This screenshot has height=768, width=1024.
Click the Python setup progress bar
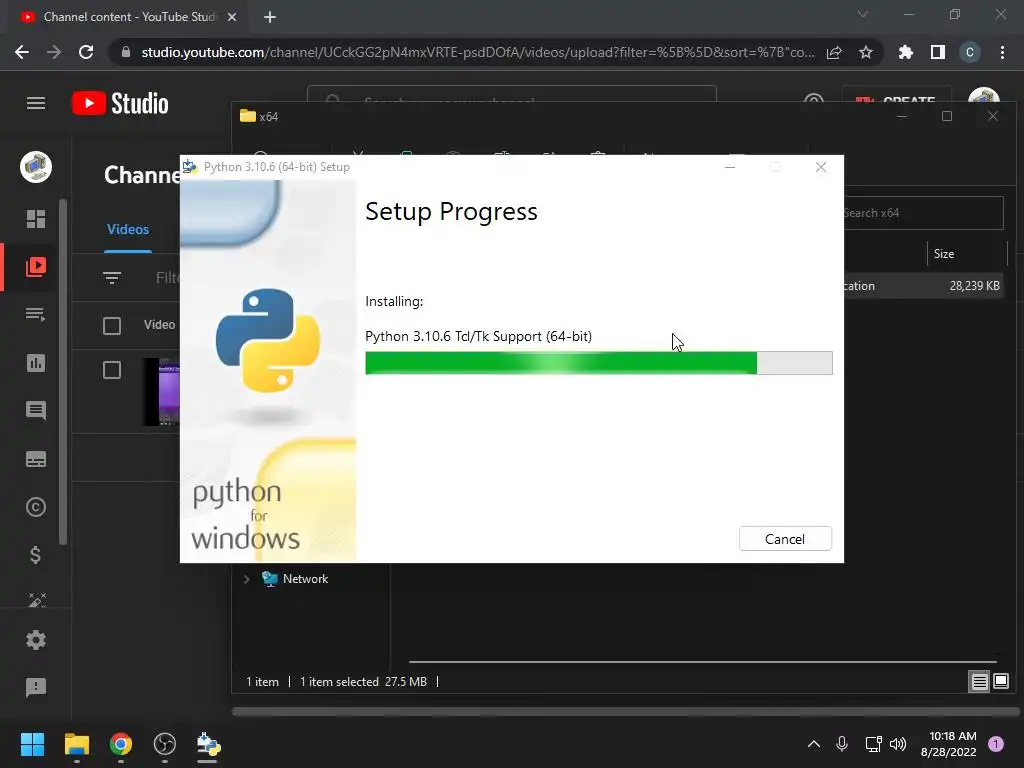pos(598,363)
